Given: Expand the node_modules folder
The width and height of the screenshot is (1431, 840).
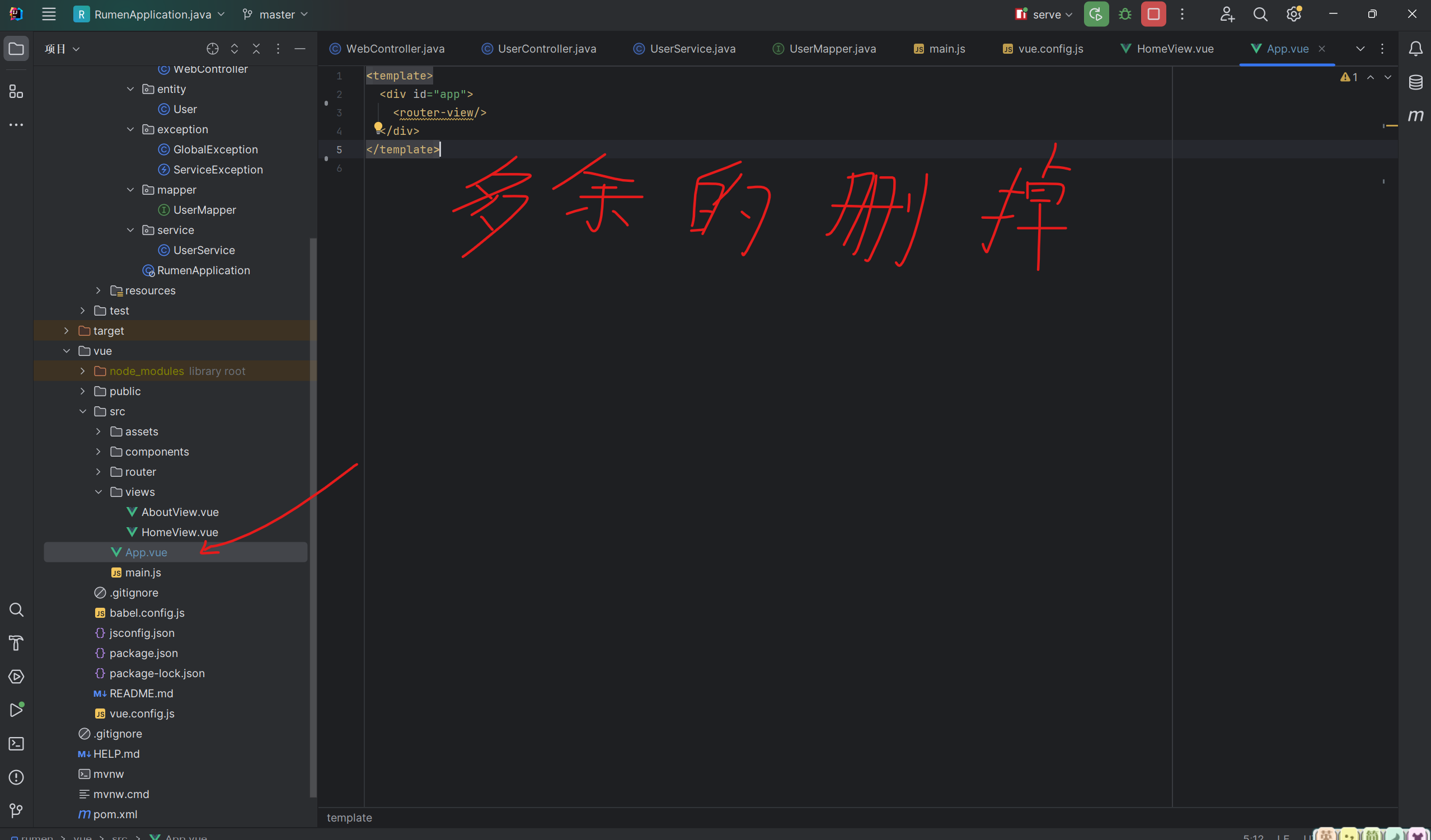Looking at the screenshot, I should coord(82,371).
